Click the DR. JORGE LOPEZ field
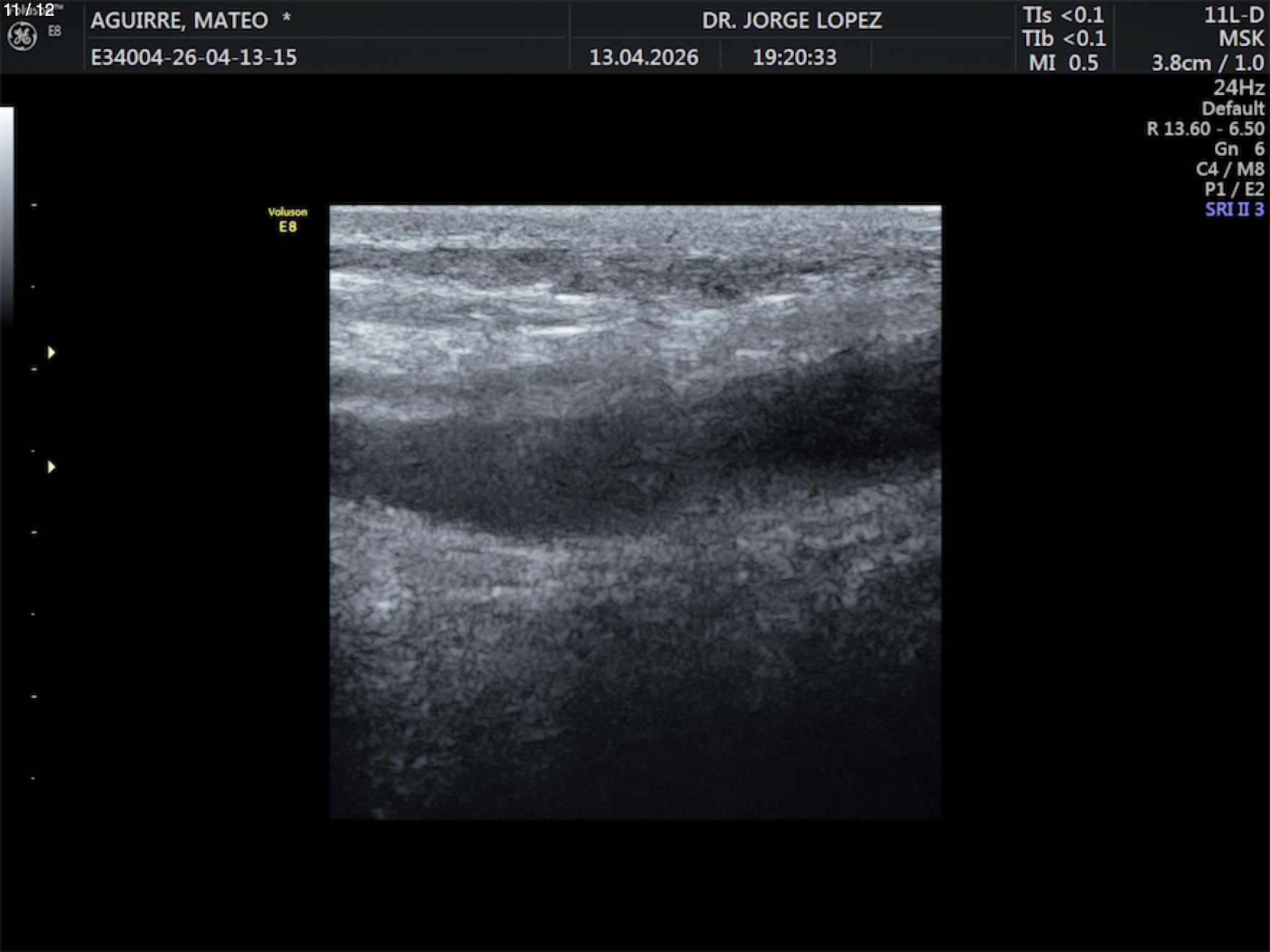This screenshot has height=952, width=1270. (792, 21)
